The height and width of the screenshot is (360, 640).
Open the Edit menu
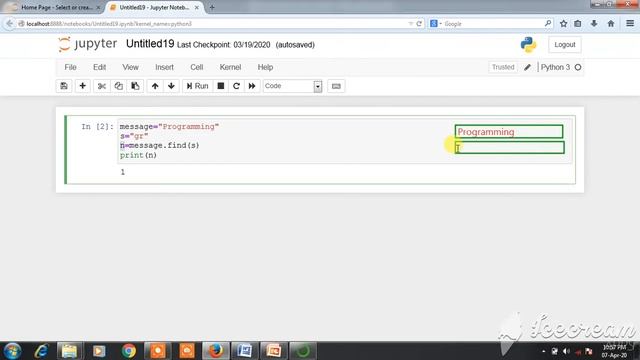[99, 67]
